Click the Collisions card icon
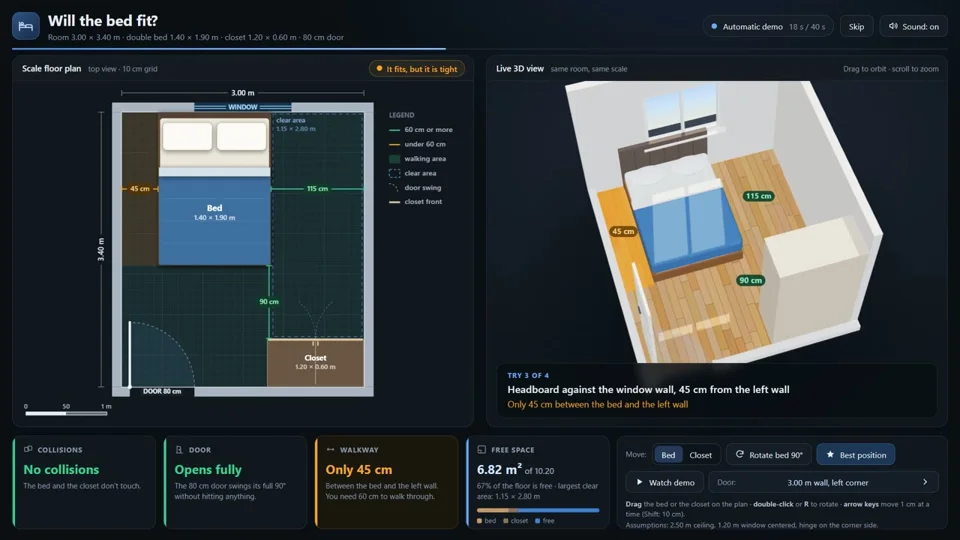The width and height of the screenshot is (960, 540). pyautogui.click(x=28, y=449)
